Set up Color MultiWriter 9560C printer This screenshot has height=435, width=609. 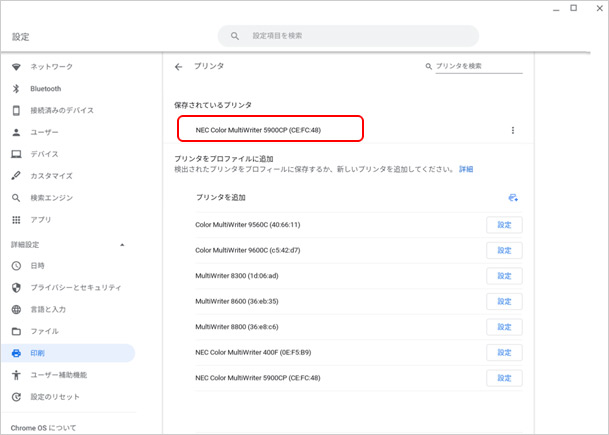(x=504, y=225)
